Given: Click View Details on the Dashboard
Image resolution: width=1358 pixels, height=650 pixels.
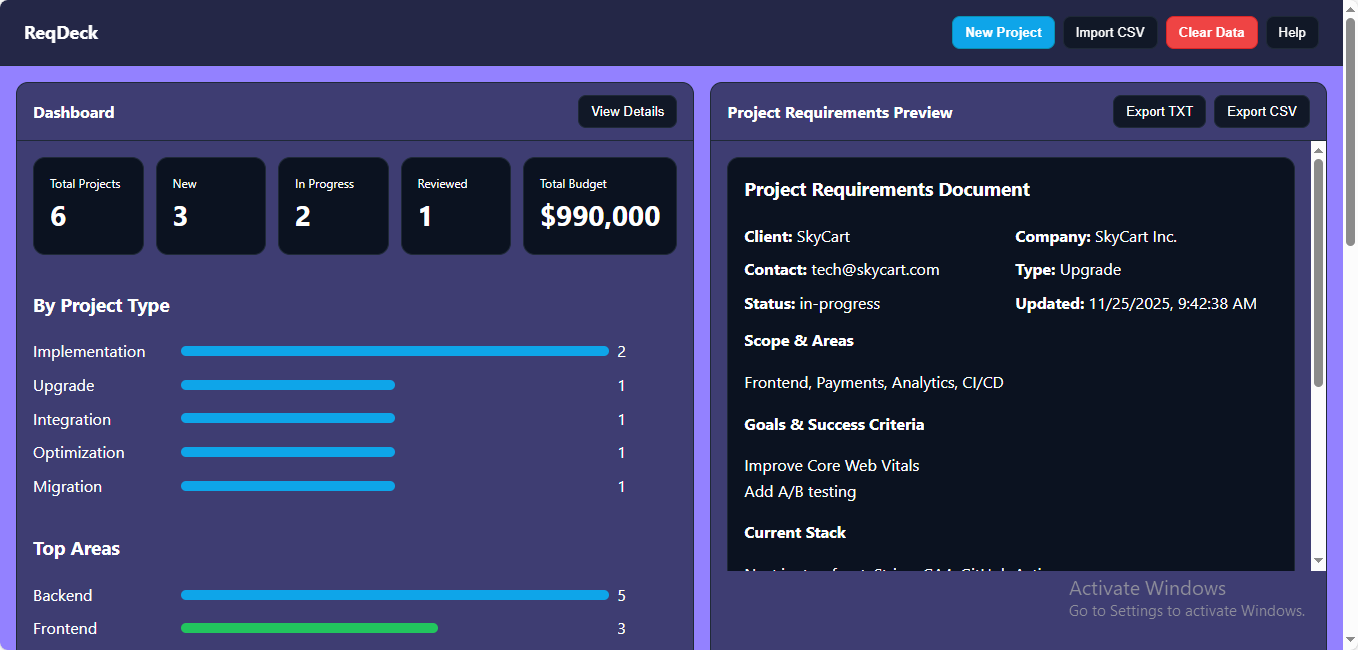Looking at the screenshot, I should tap(627, 111).
